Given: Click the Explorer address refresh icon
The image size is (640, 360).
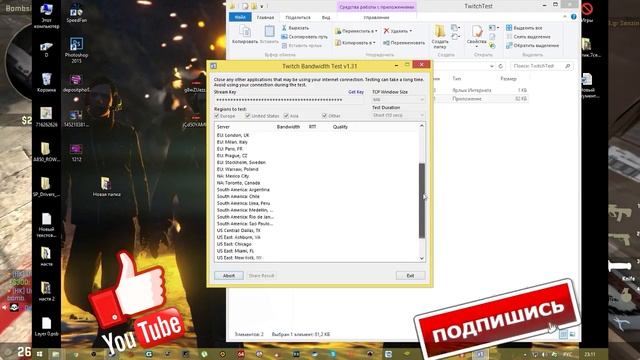Looking at the screenshot, I should (500, 66).
